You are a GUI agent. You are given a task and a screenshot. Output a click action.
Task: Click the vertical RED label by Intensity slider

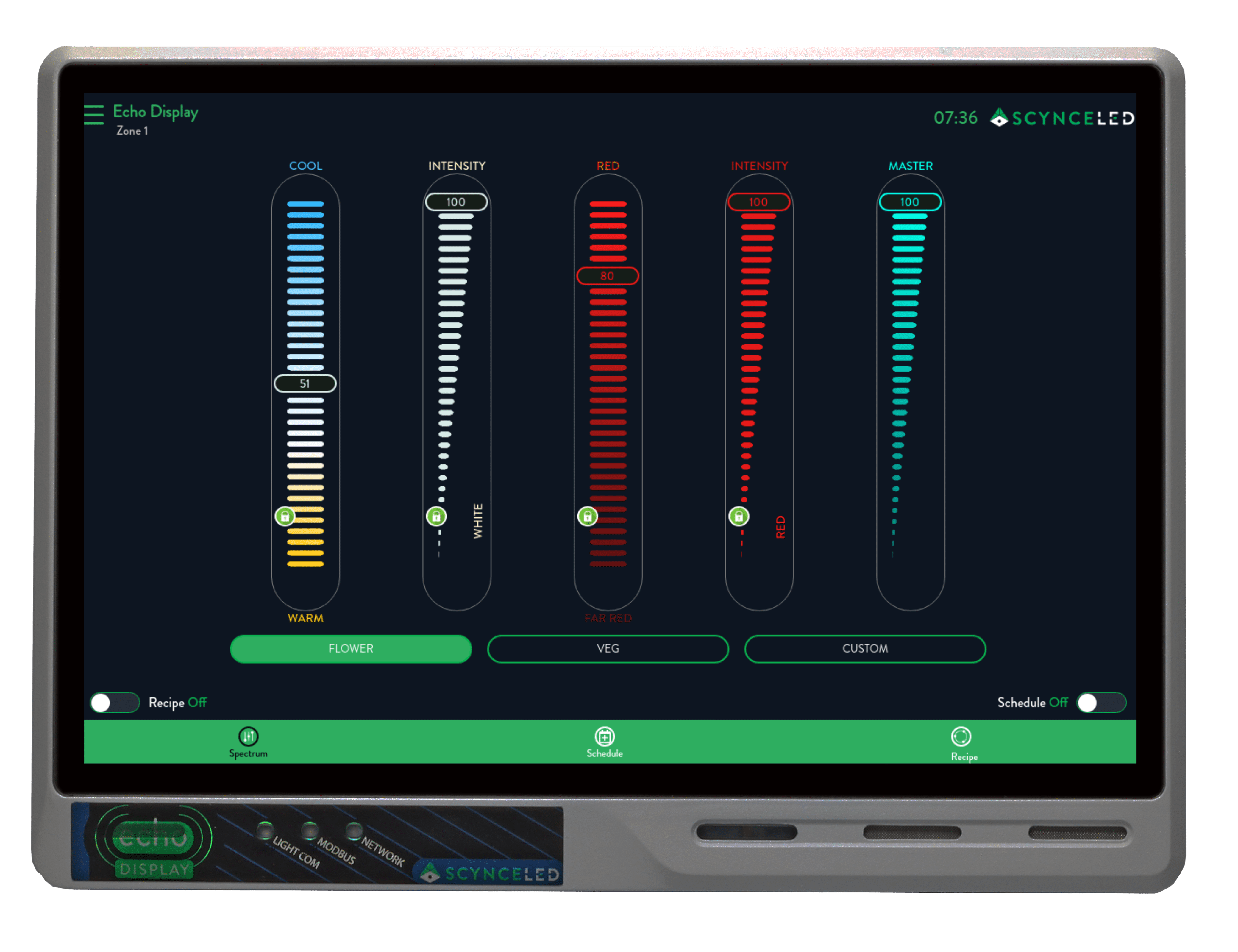coord(780,527)
